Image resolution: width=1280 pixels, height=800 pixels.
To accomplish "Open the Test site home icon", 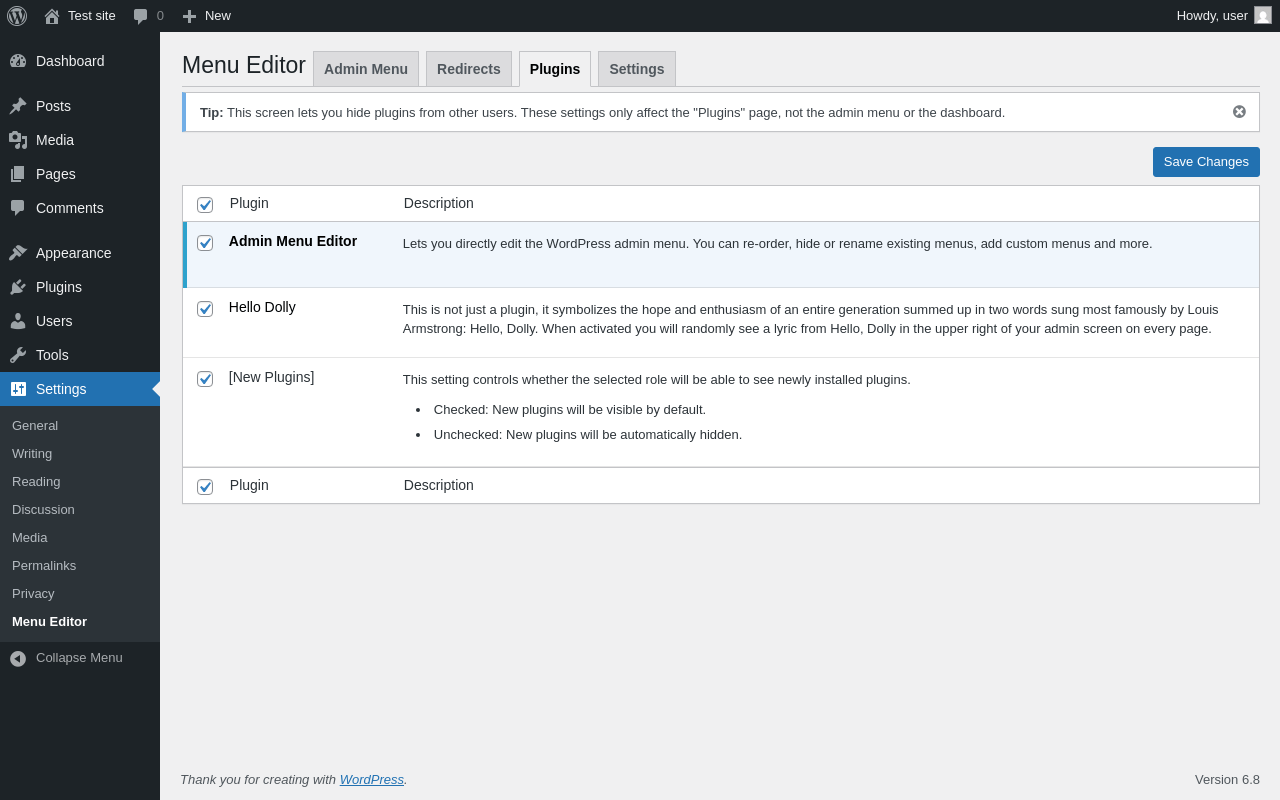I will point(52,16).
